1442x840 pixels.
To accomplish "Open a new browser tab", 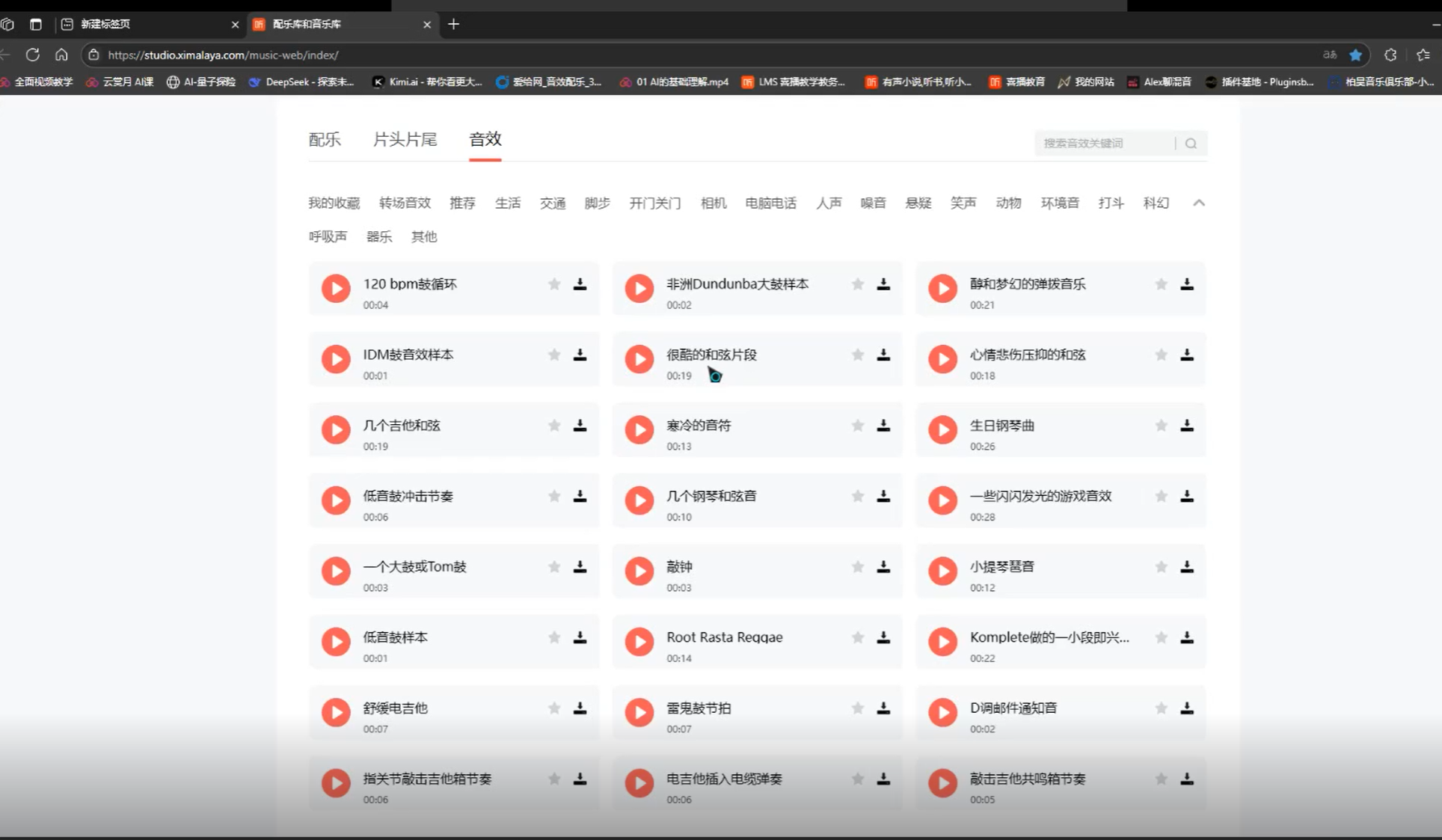I will pyautogui.click(x=453, y=24).
